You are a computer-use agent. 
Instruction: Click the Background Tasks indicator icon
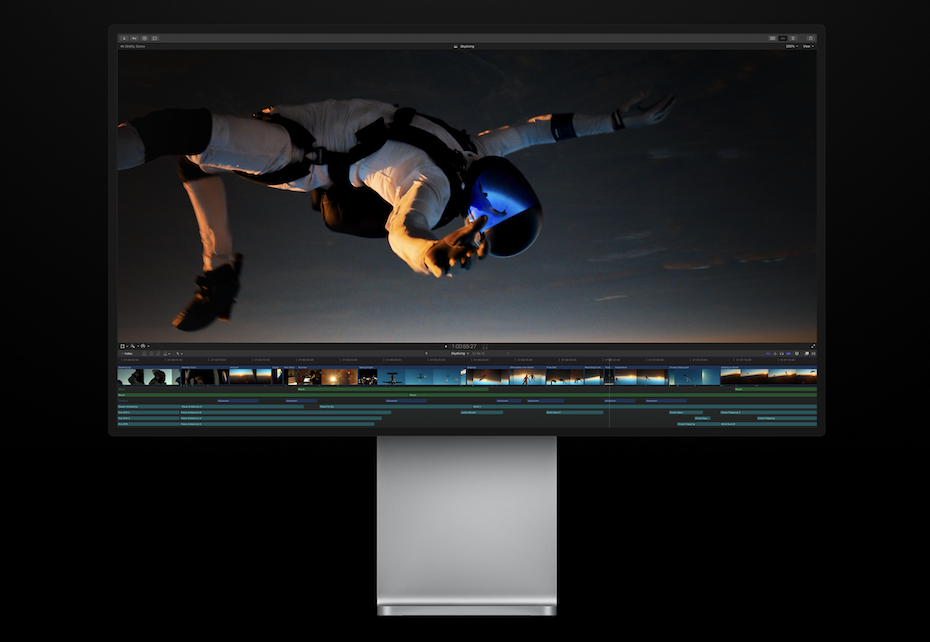(x=145, y=38)
